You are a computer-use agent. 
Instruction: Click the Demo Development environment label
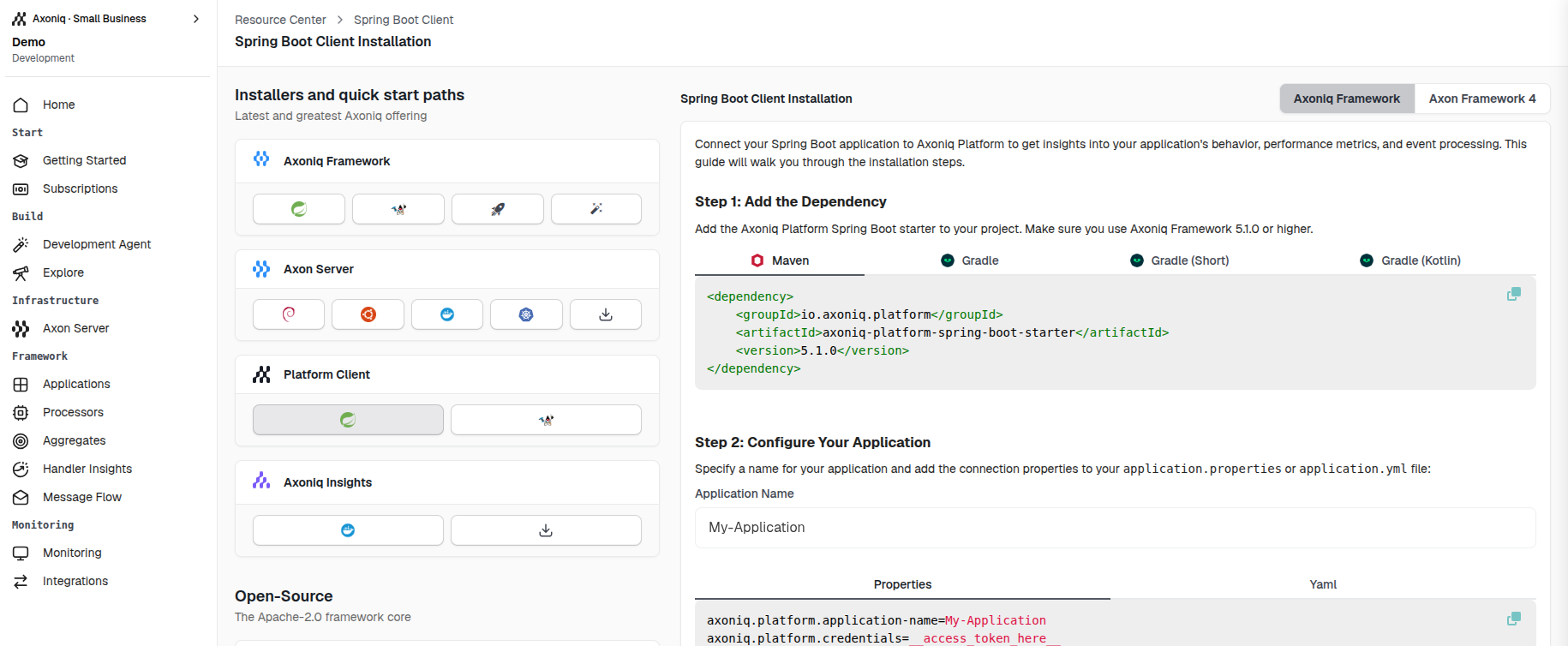[x=43, y=50]
